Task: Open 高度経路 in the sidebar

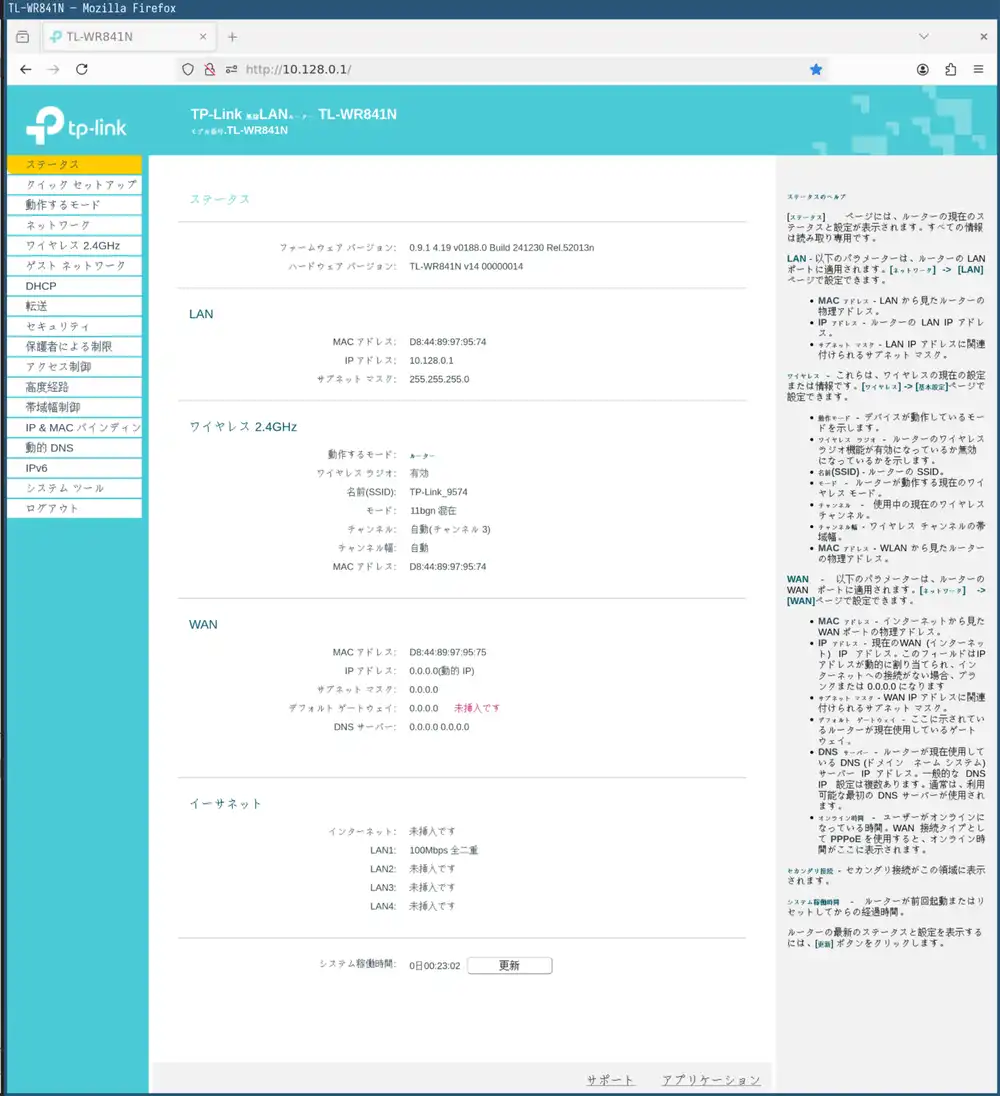Action: pos(74,387)
